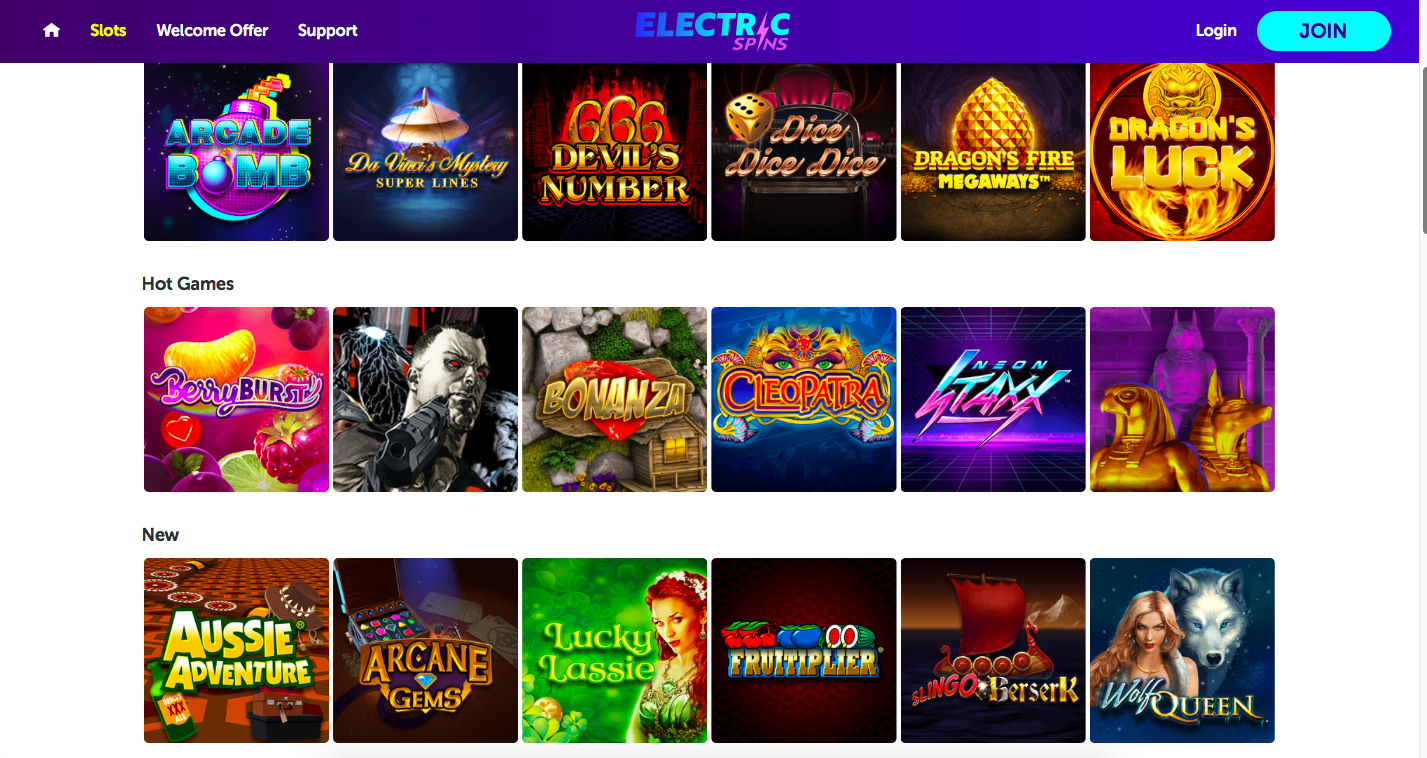Open the Slots menu item
Viewport: 1427px width, 758px height.
pyautogui.click(x=108, y=31)
